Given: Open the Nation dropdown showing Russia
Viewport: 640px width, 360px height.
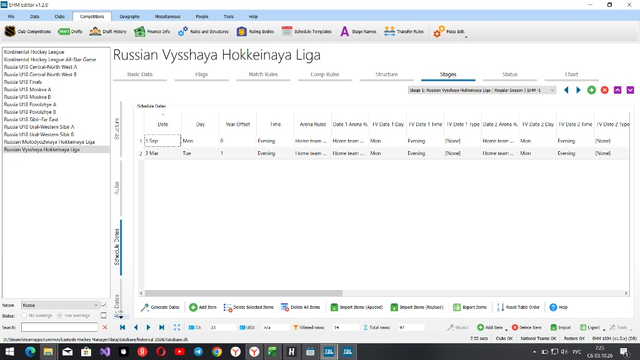Looking at the screenshot, I should [60, 305].
